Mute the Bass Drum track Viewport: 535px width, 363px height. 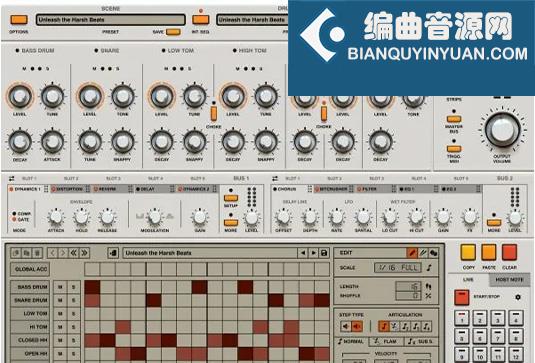click(x=60, y=287)
